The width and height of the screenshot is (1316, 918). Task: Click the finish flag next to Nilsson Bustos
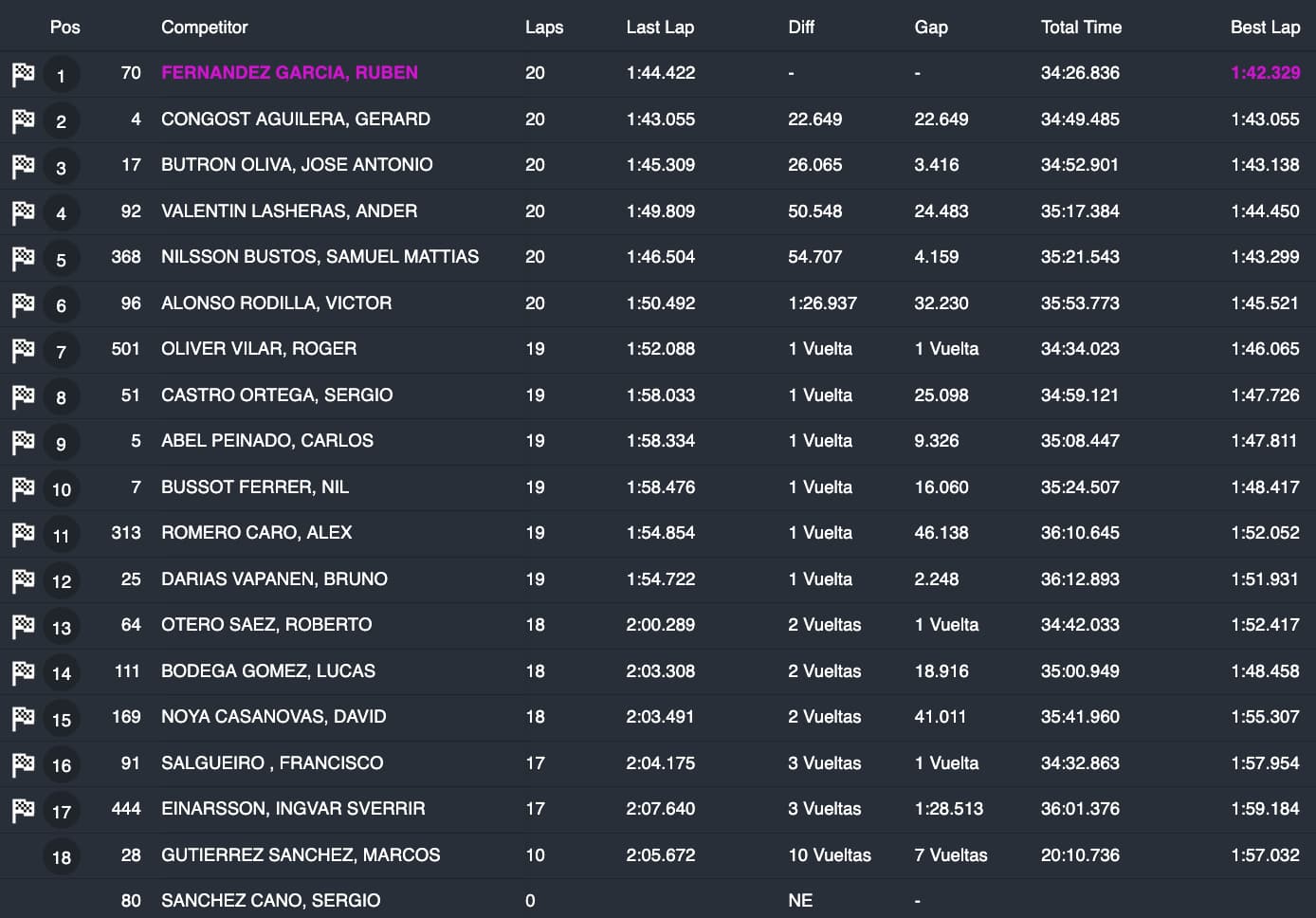coord(23,258)
